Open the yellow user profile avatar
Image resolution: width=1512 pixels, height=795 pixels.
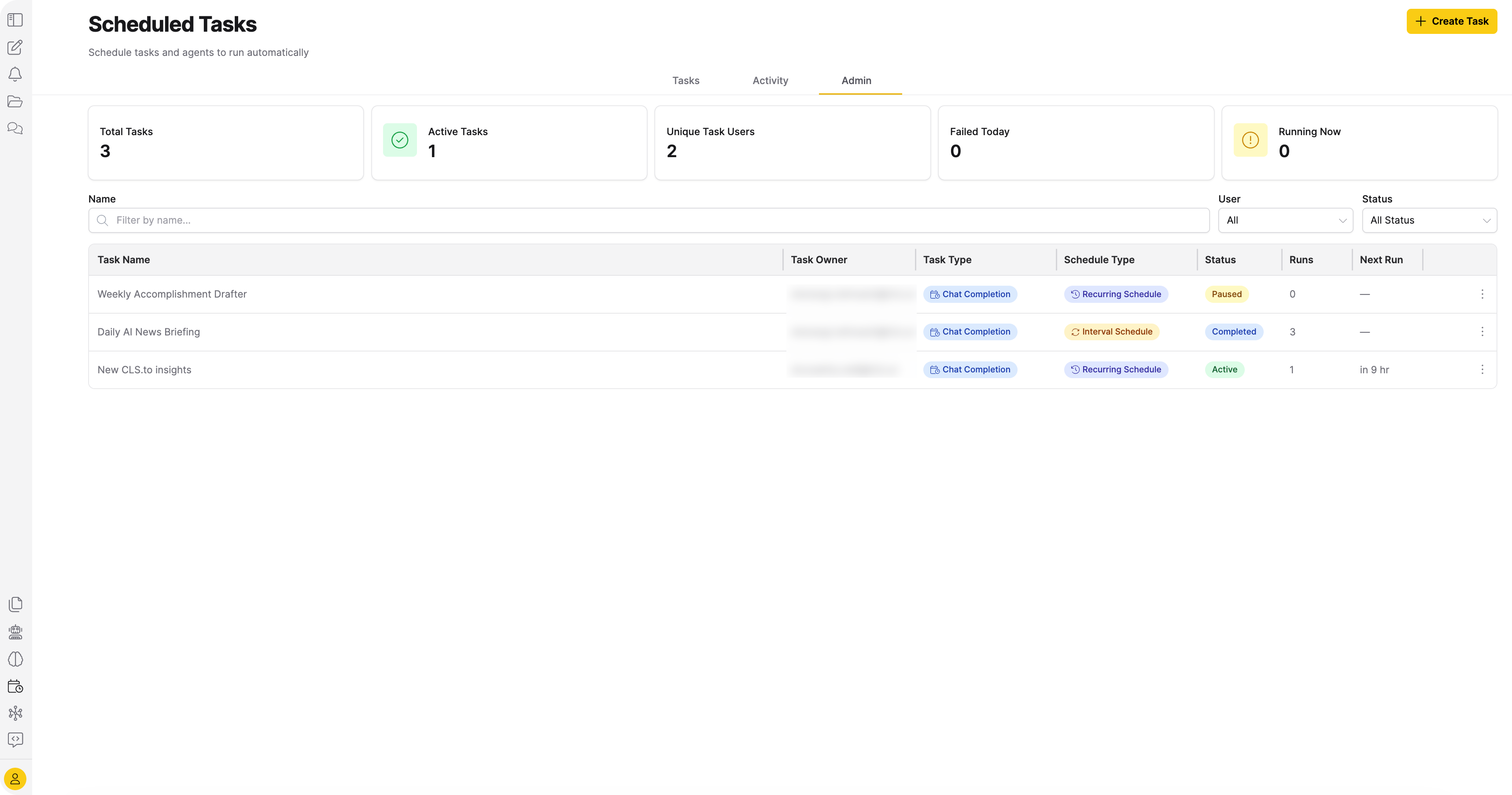click(15, 779)
